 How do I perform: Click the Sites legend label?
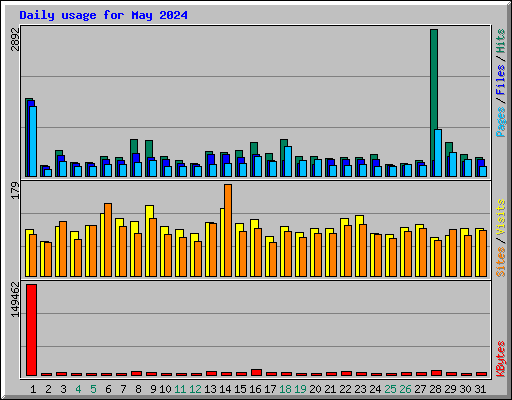[x=501, y=262]
